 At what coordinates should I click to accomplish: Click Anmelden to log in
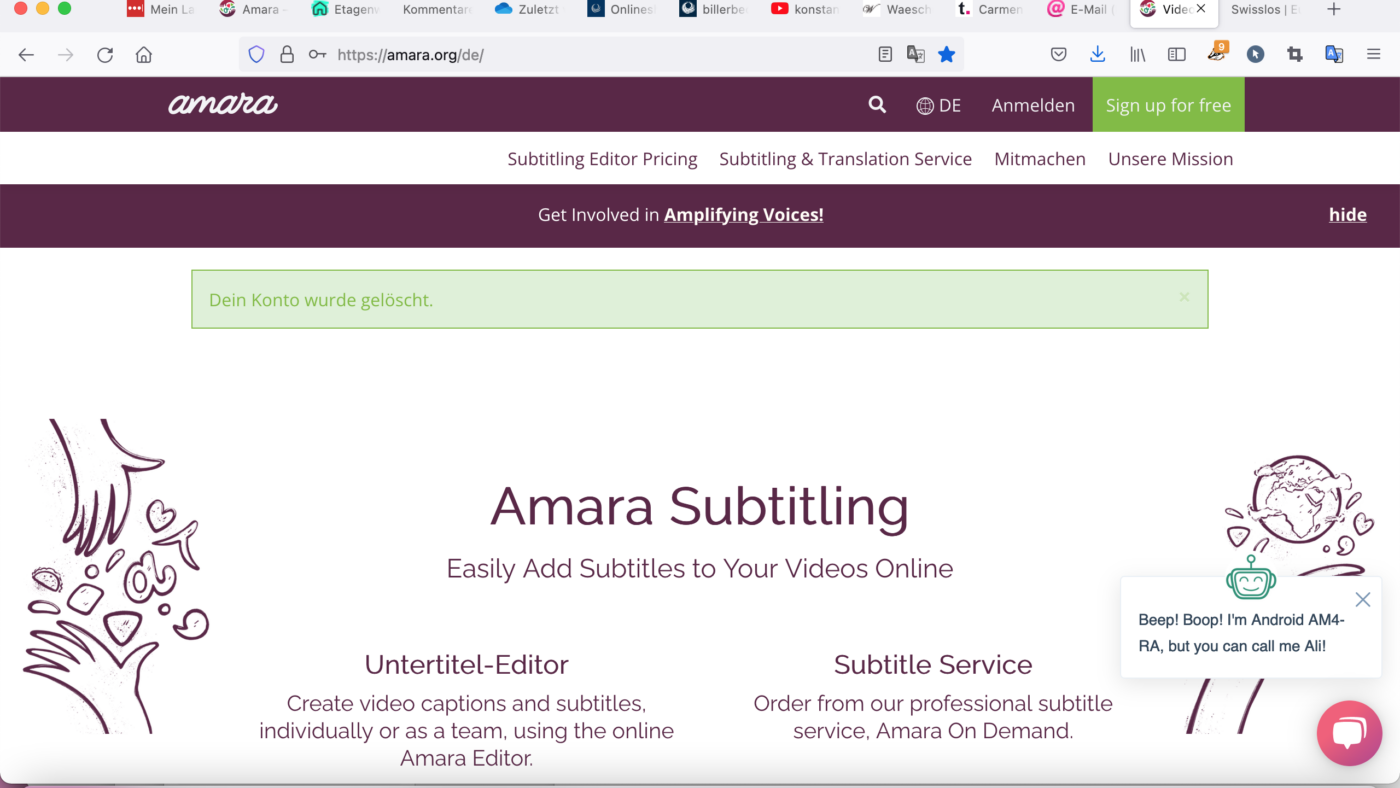(1033, 105)
